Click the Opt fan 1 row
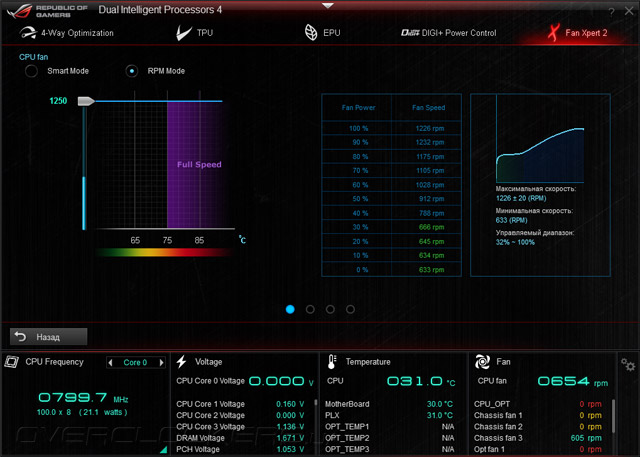This screenshot has height=457, width=640. tap(538, 449)
